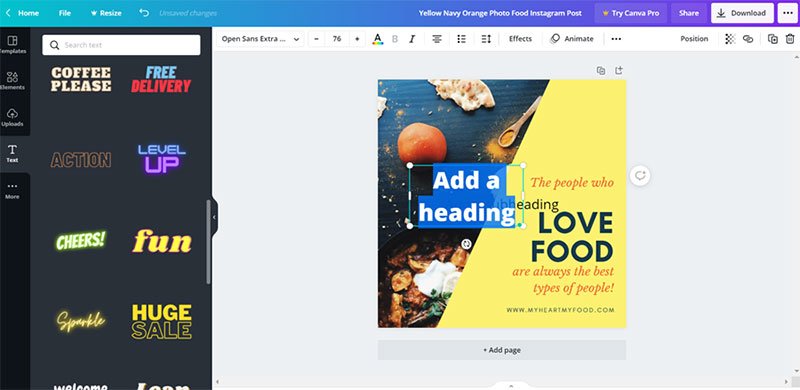800x390 pixels.
Task: Select 'The people who' text
Action: pyautogui.click(x=572, y=182)
